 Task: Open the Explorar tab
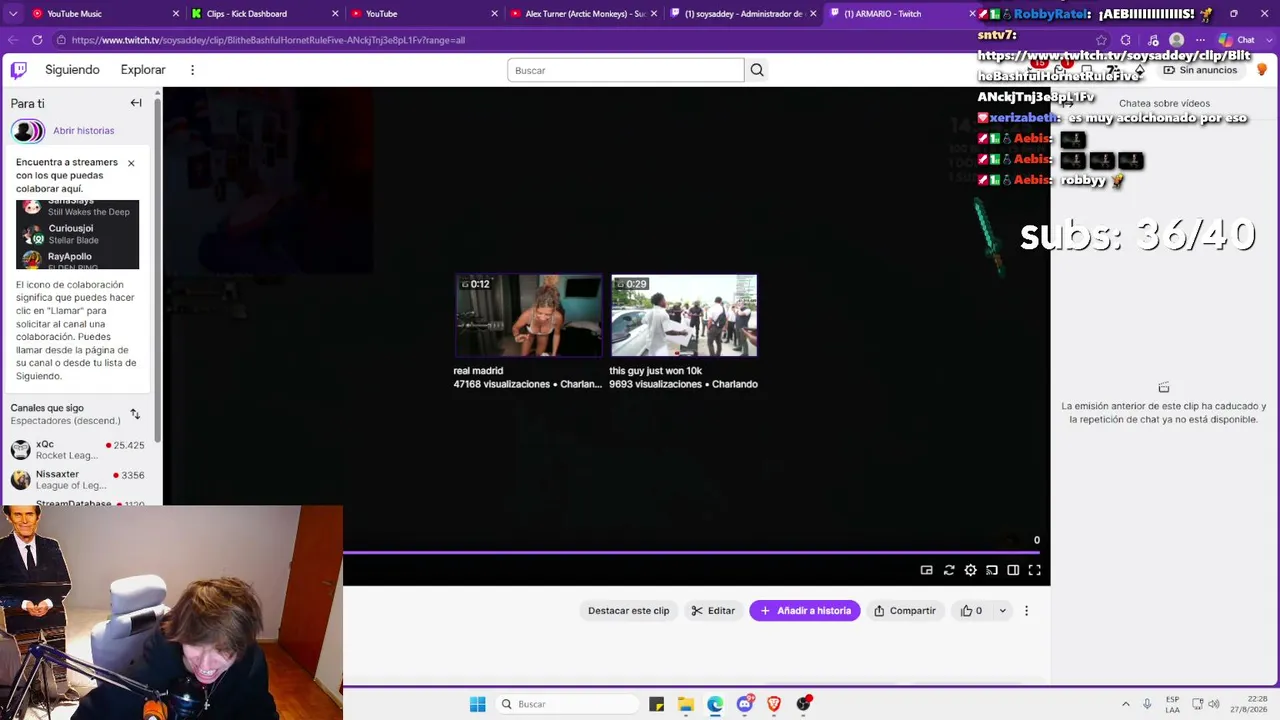point(143,70)
